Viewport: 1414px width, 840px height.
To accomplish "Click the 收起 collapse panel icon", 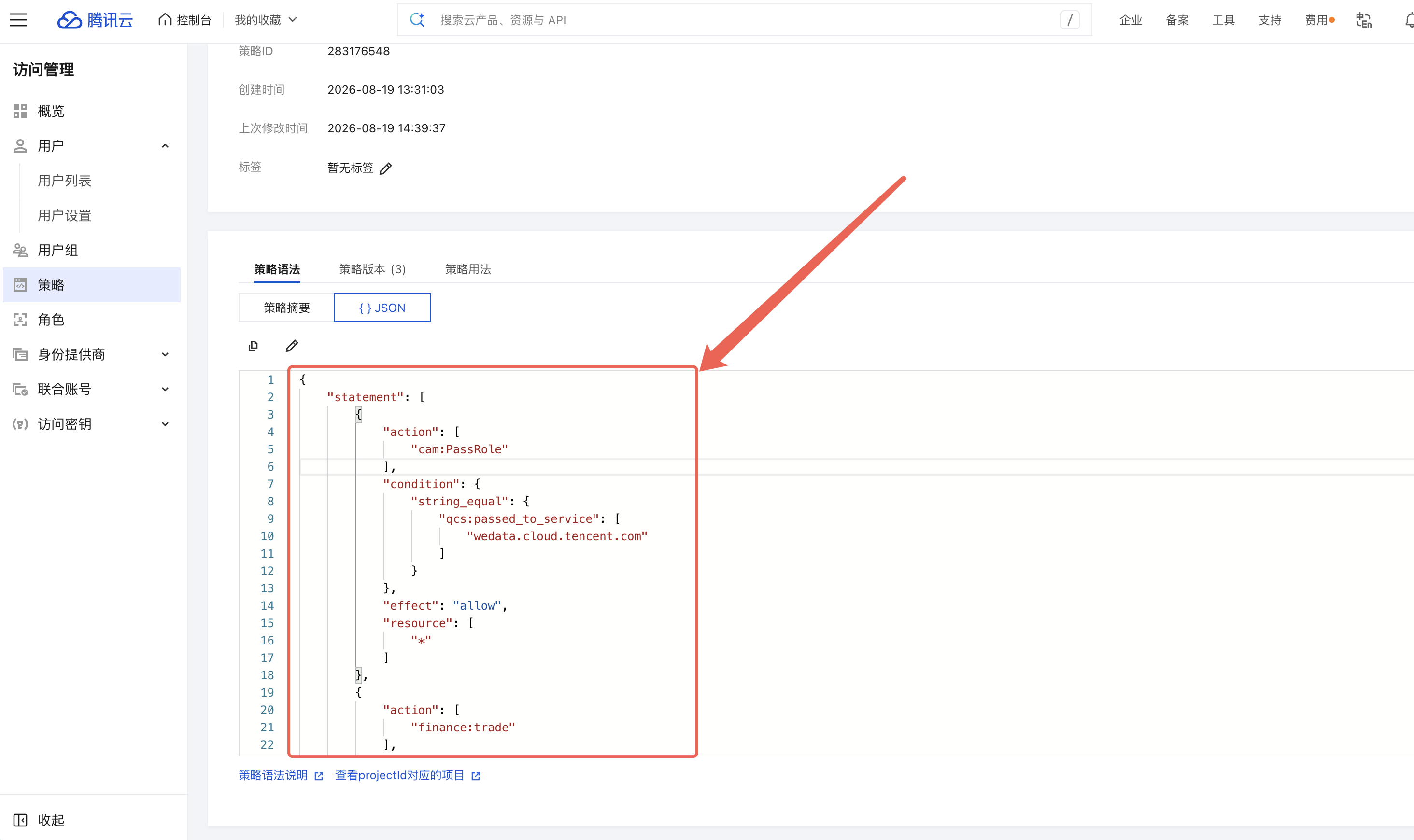I will (x=20, y=820).
